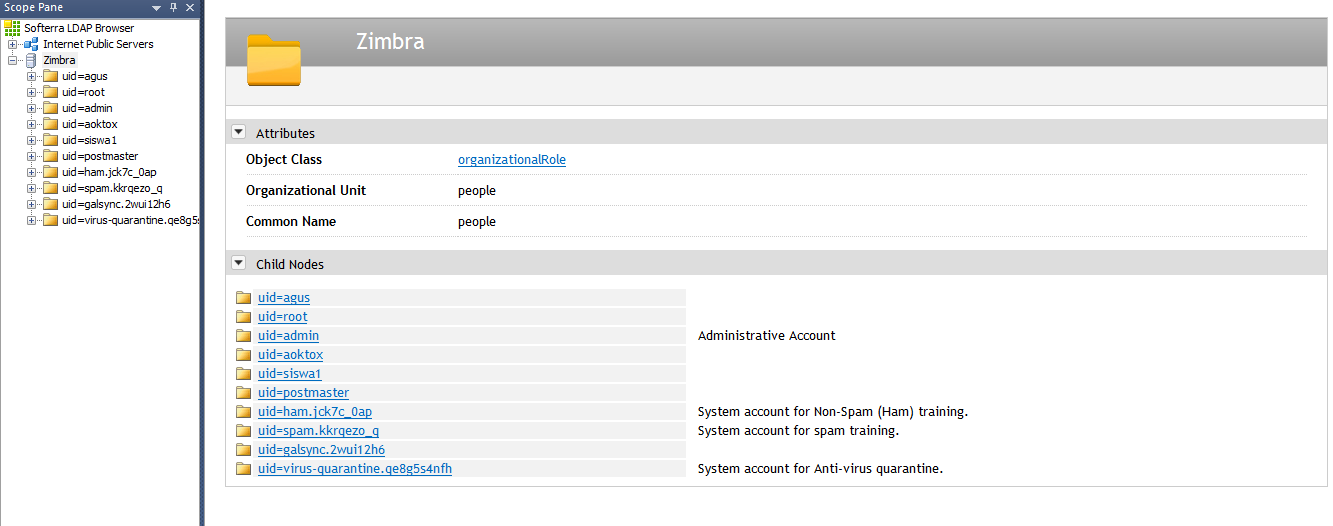1333x526 pixels.
Task: Click folder icon of uid=agus in tree
Action: point(50,76)
